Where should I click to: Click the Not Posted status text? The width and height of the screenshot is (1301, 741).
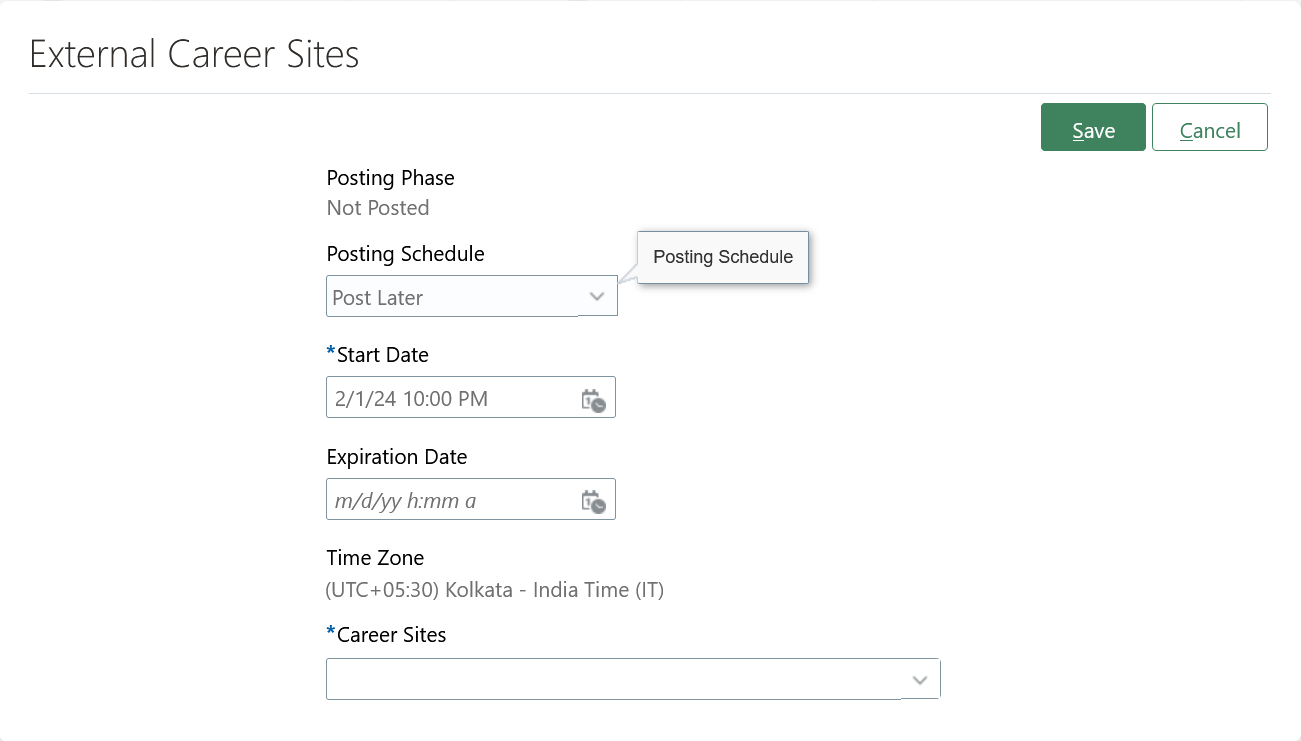[x=378, y=208]
